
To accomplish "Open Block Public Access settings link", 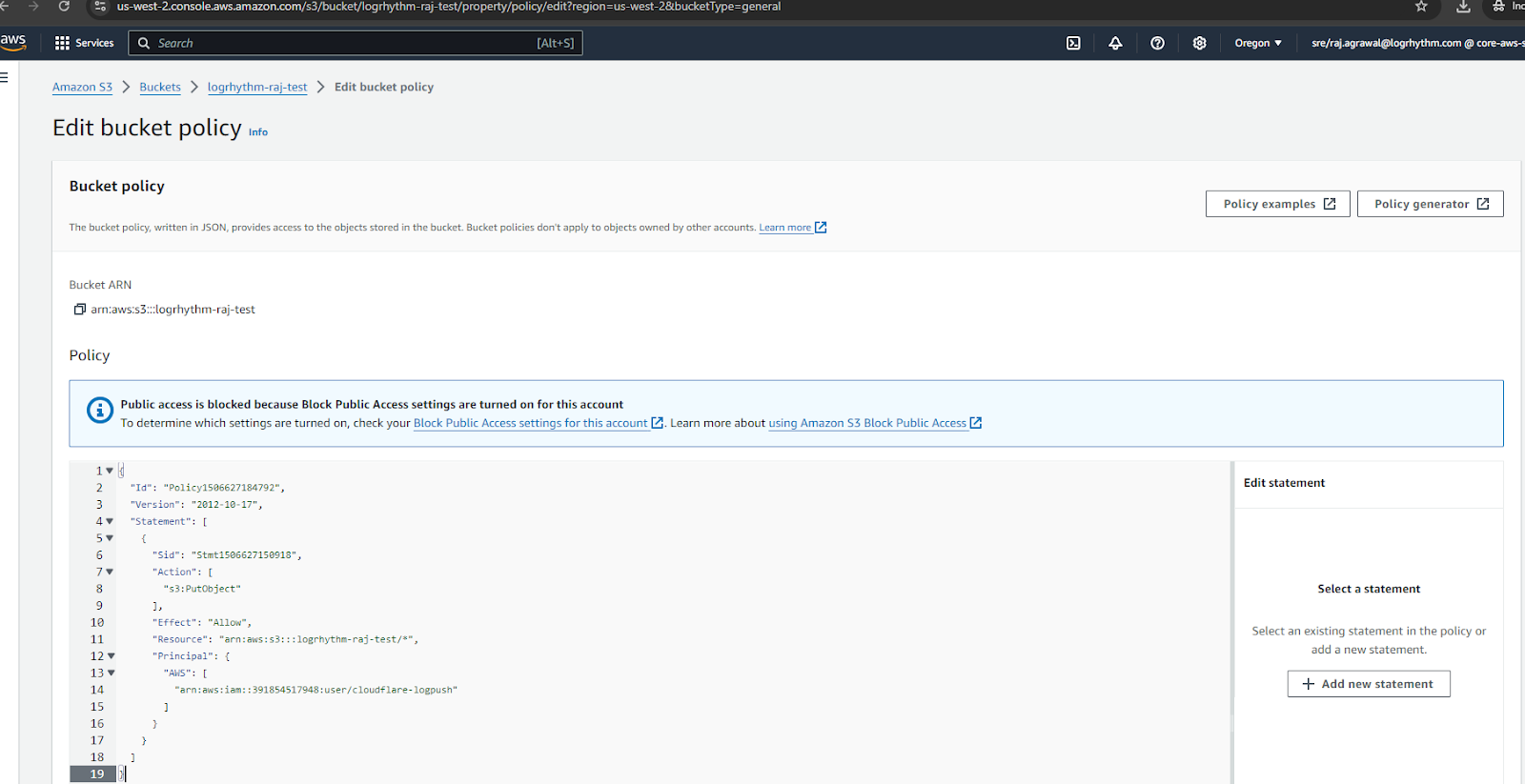I will pos(530,423).
